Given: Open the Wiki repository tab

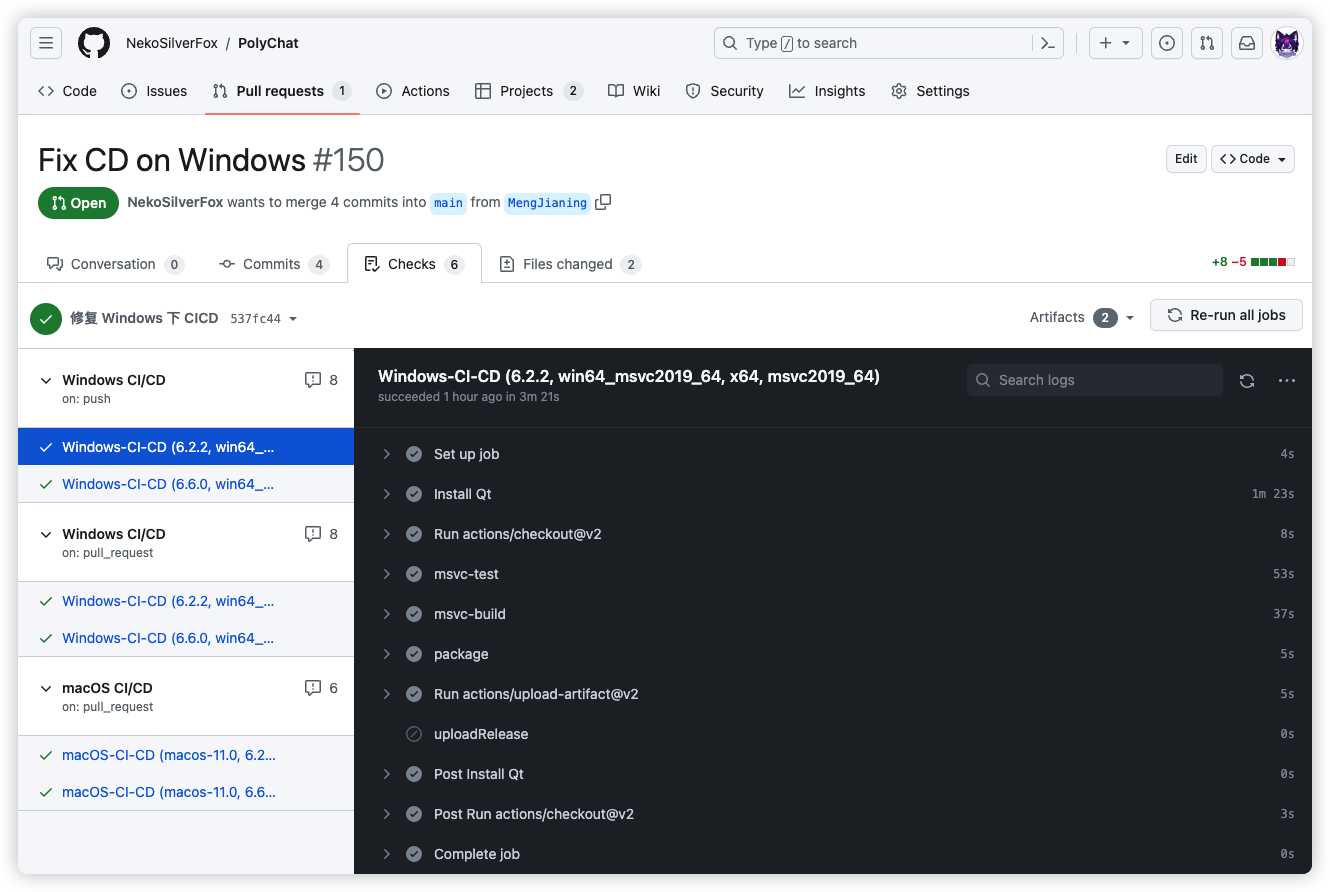Looking at the screenshot, I should (x=634, y=91).
